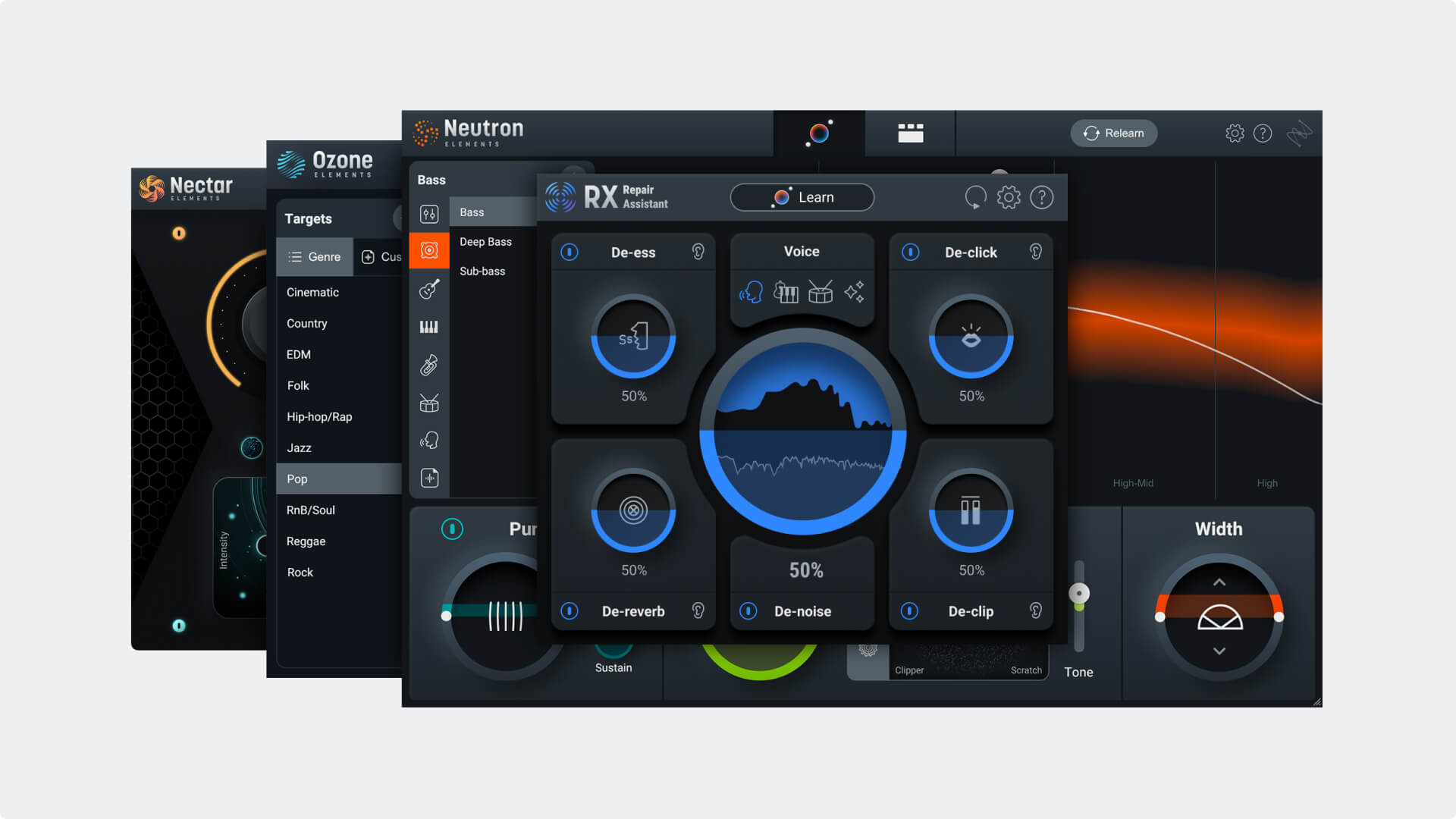Click the Neutron assistant orb icon
Viewport: 1456px width, 819px height.
click(819, 133)
